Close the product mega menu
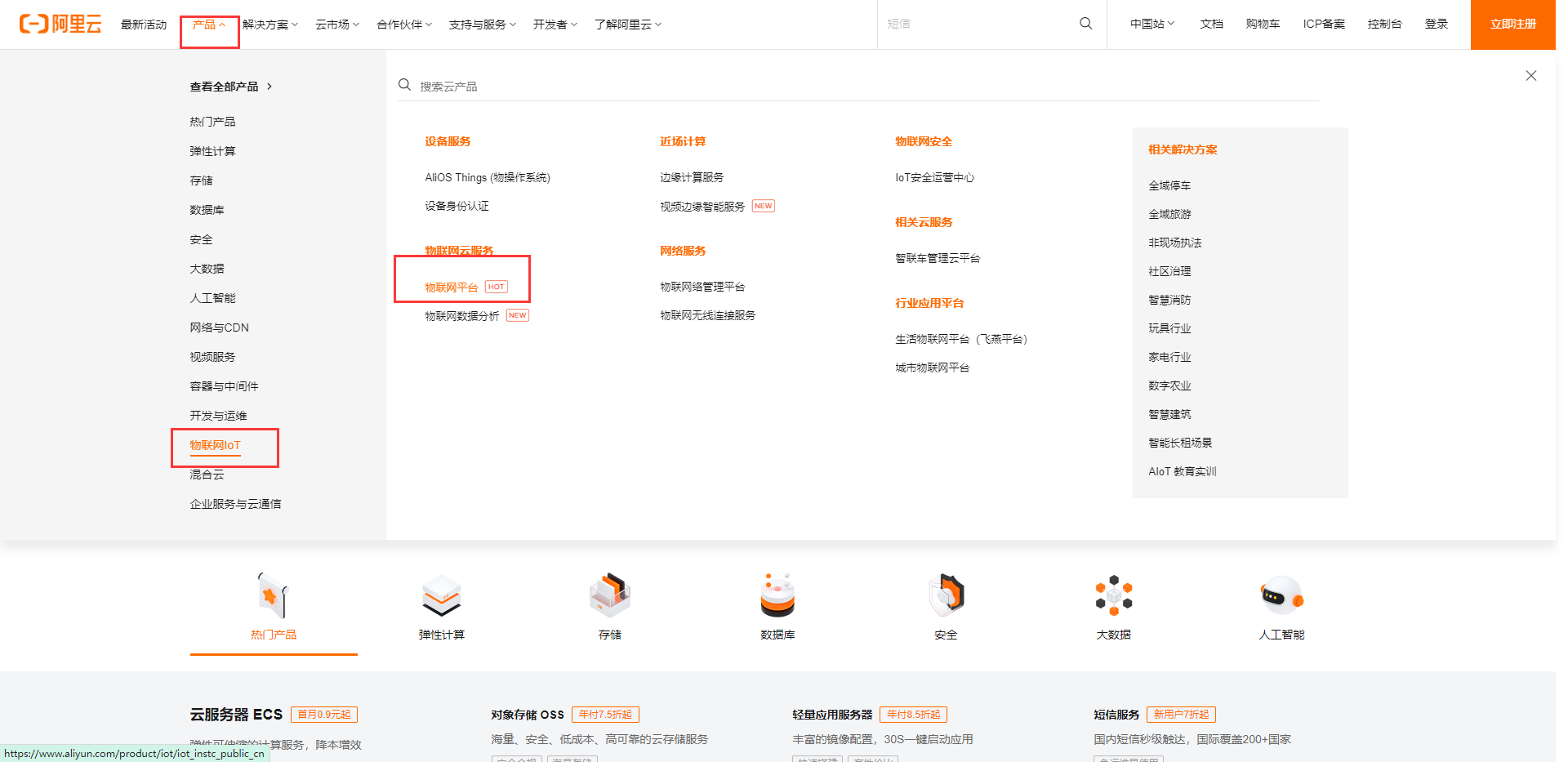Image resolution: width=1568 pixels, height=762 pixels. tap(1530, 75)
